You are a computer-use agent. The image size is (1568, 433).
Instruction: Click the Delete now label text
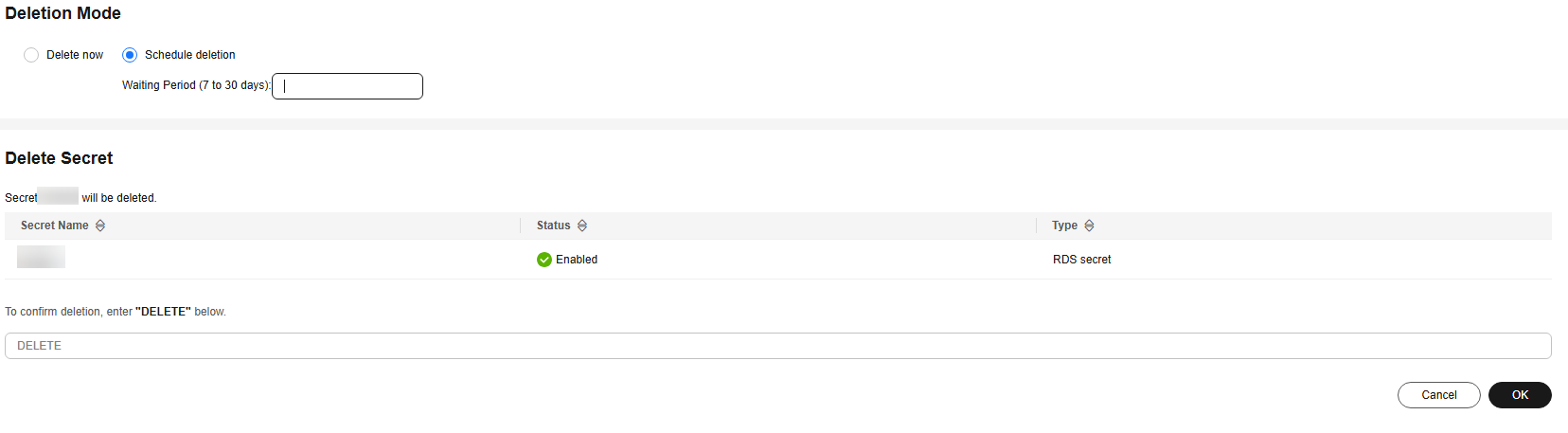(75, 55)
